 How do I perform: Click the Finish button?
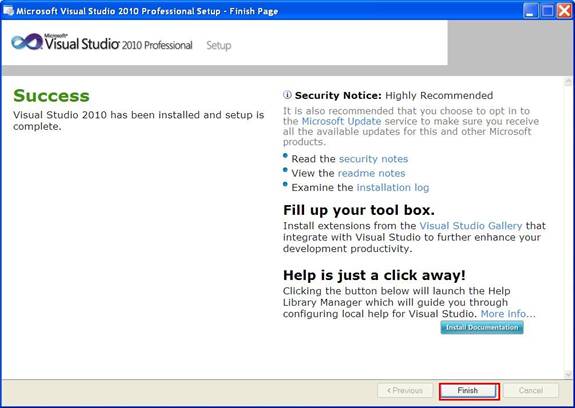pos(469,391)
